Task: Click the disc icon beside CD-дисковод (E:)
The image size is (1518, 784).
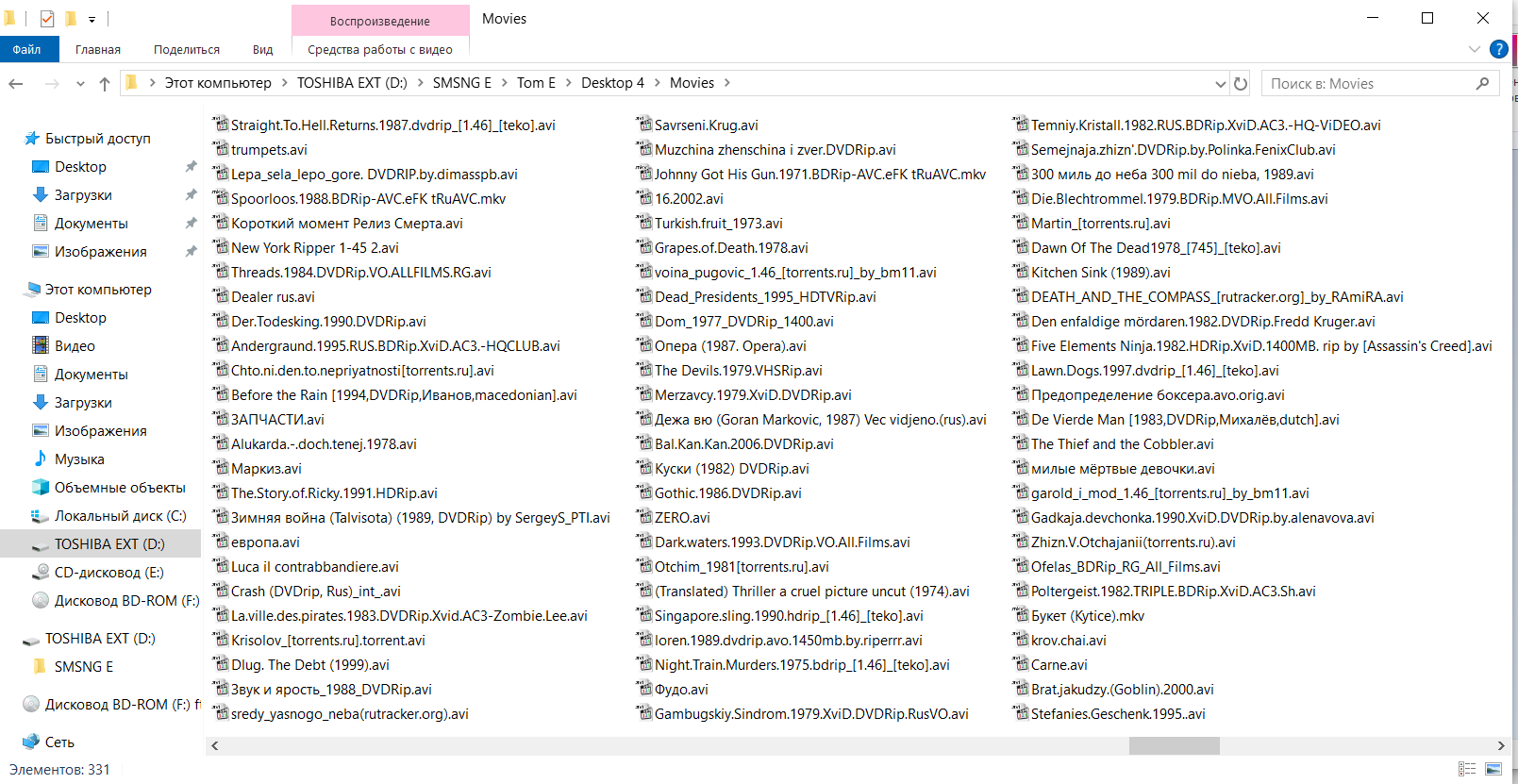Action: tap(41, 572)
